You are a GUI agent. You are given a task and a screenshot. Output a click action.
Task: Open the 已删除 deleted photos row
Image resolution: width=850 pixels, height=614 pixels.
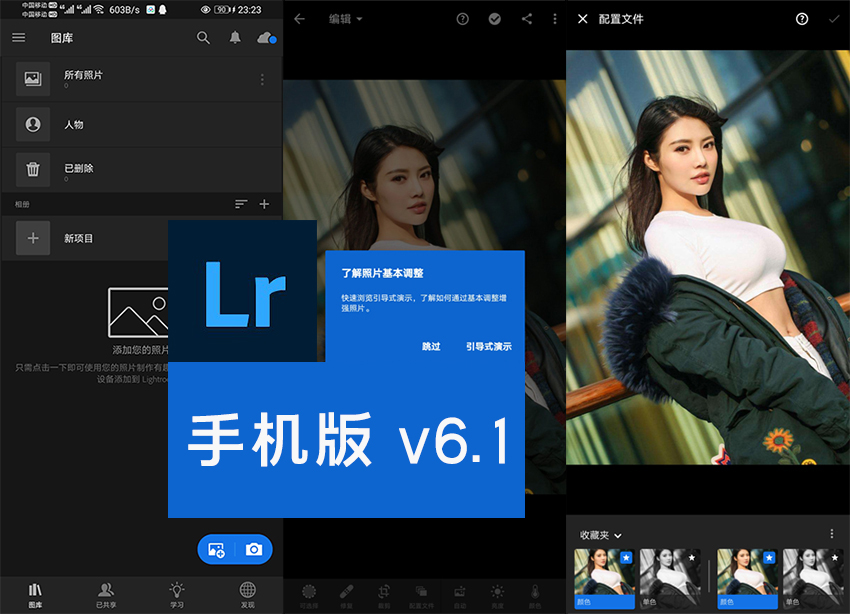tap(142, 169)
